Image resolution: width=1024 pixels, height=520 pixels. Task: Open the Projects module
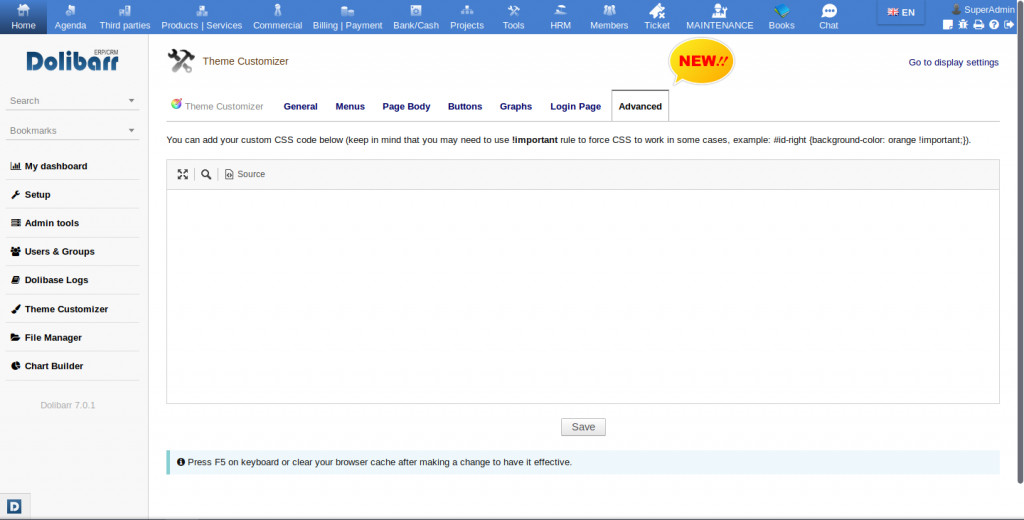[467, 17]
